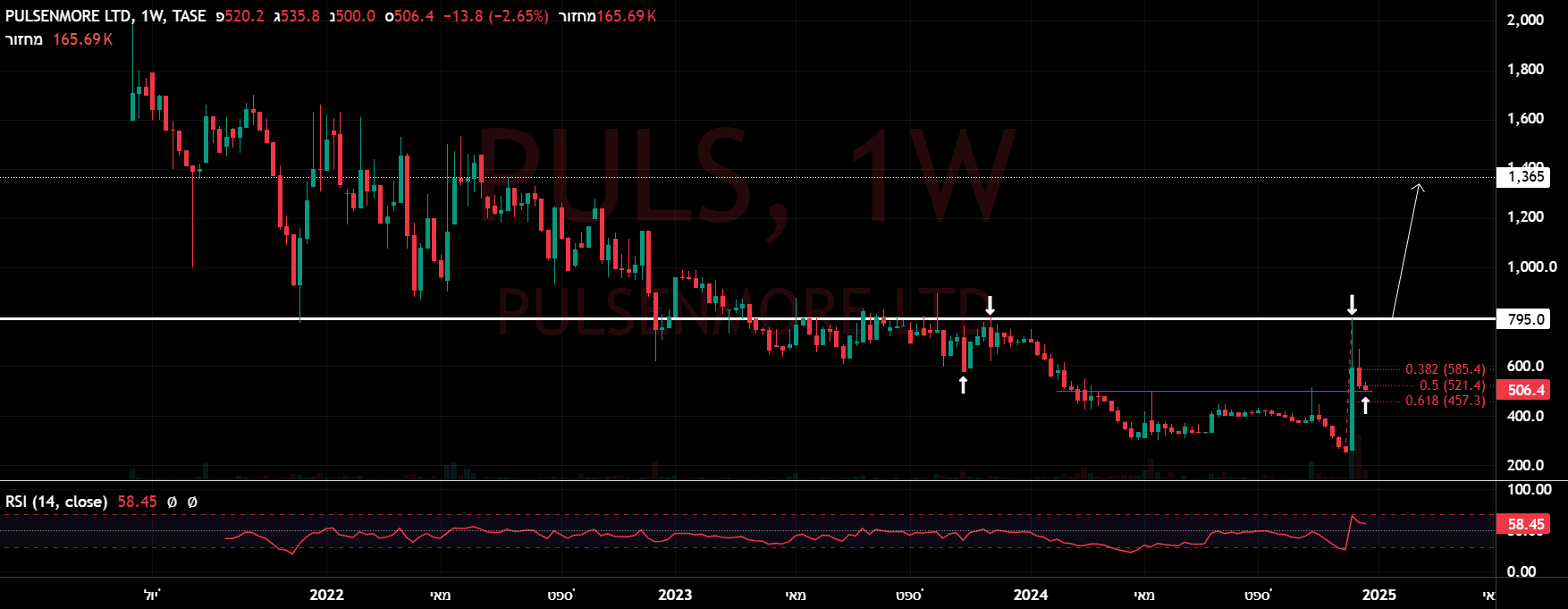Click the 1,200 price axis label
This screenshot has height=609, width=1568.
point(1525,216)
